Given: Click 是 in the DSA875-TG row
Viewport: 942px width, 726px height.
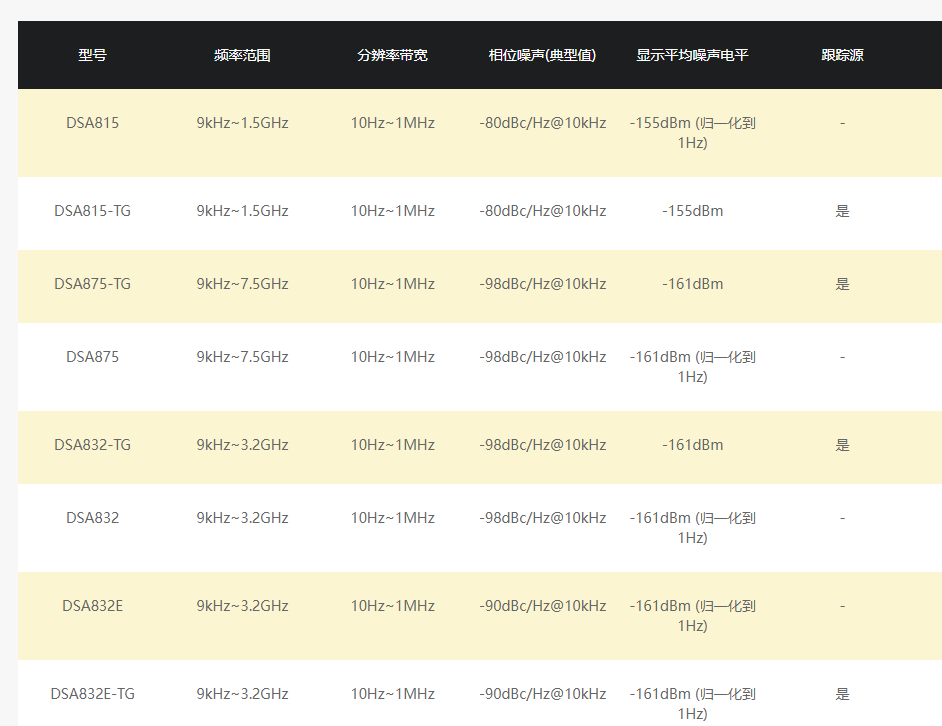Looking at the screenshot, I should [x=842, y=284].
